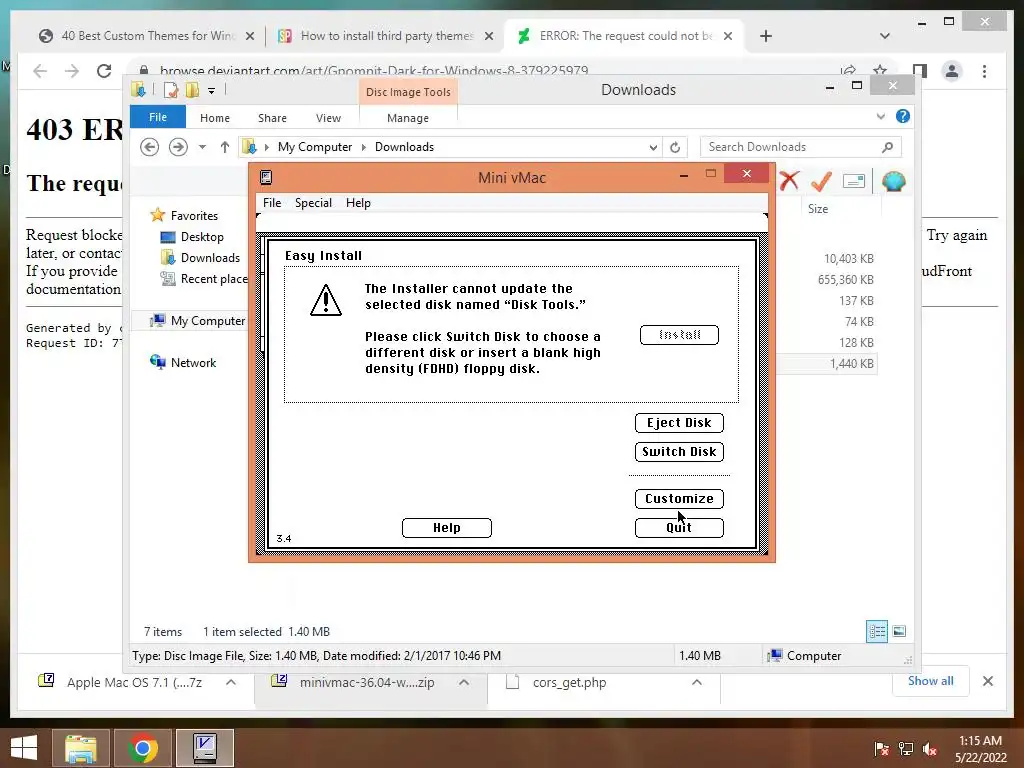This screenshot has height=768, width=1024.
Task: Click the Mini vMac title bar icon
Action: [266, 178]
